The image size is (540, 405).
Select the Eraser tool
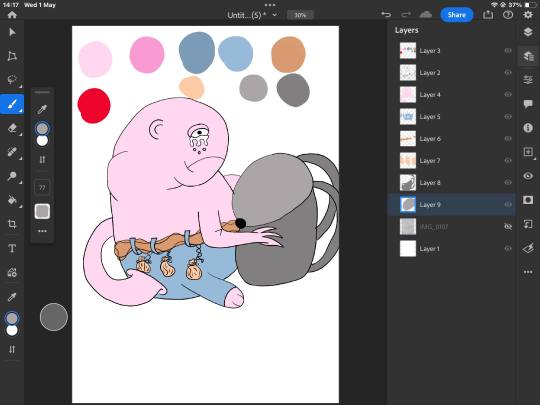point(12,128)
